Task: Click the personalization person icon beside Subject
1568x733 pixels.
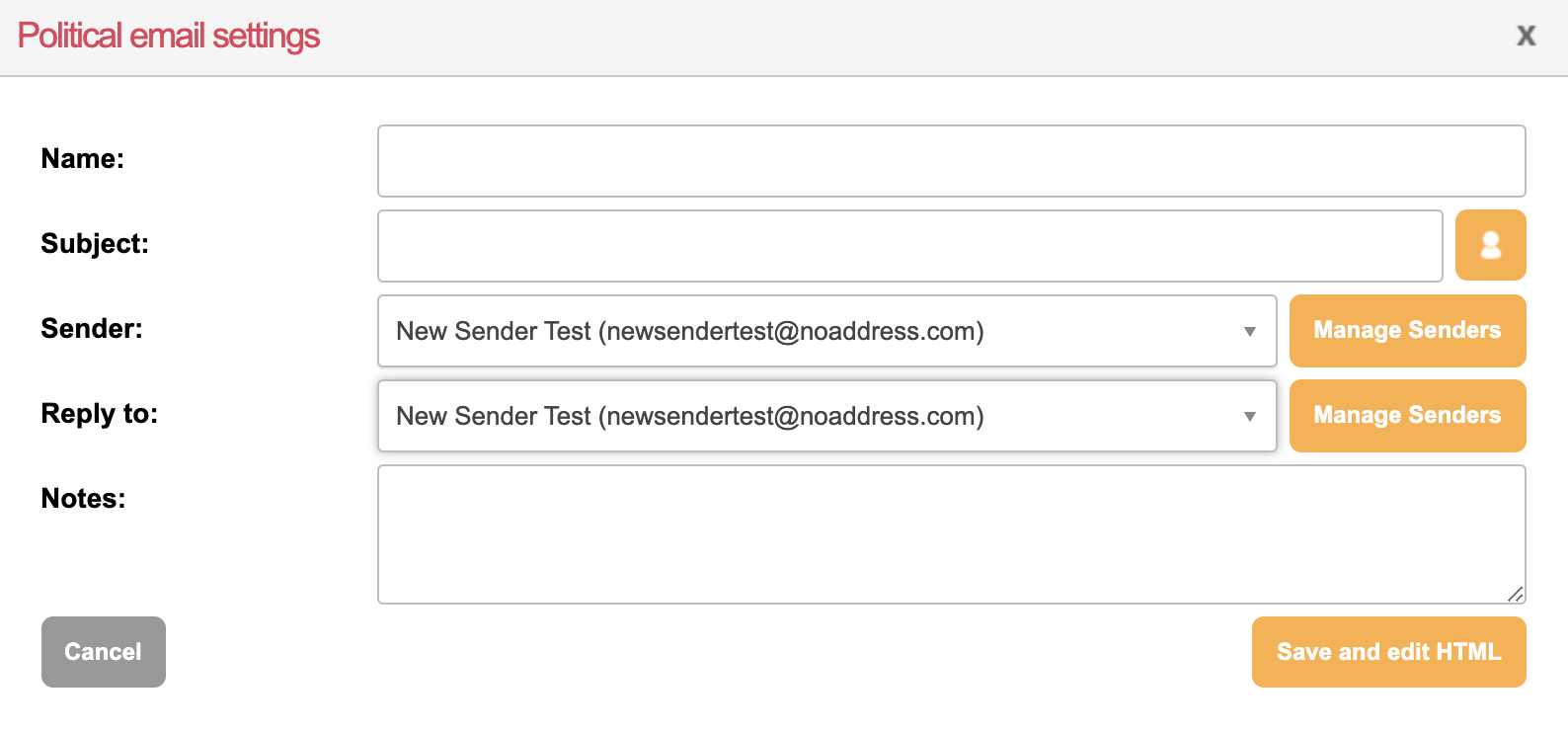Action: tap(1490, 245)
